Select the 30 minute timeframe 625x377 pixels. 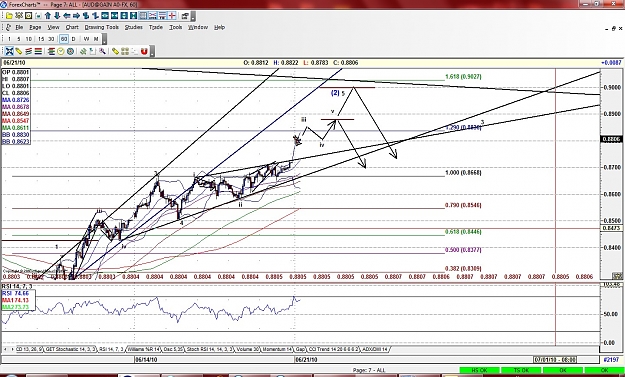[x=51, y=39]
